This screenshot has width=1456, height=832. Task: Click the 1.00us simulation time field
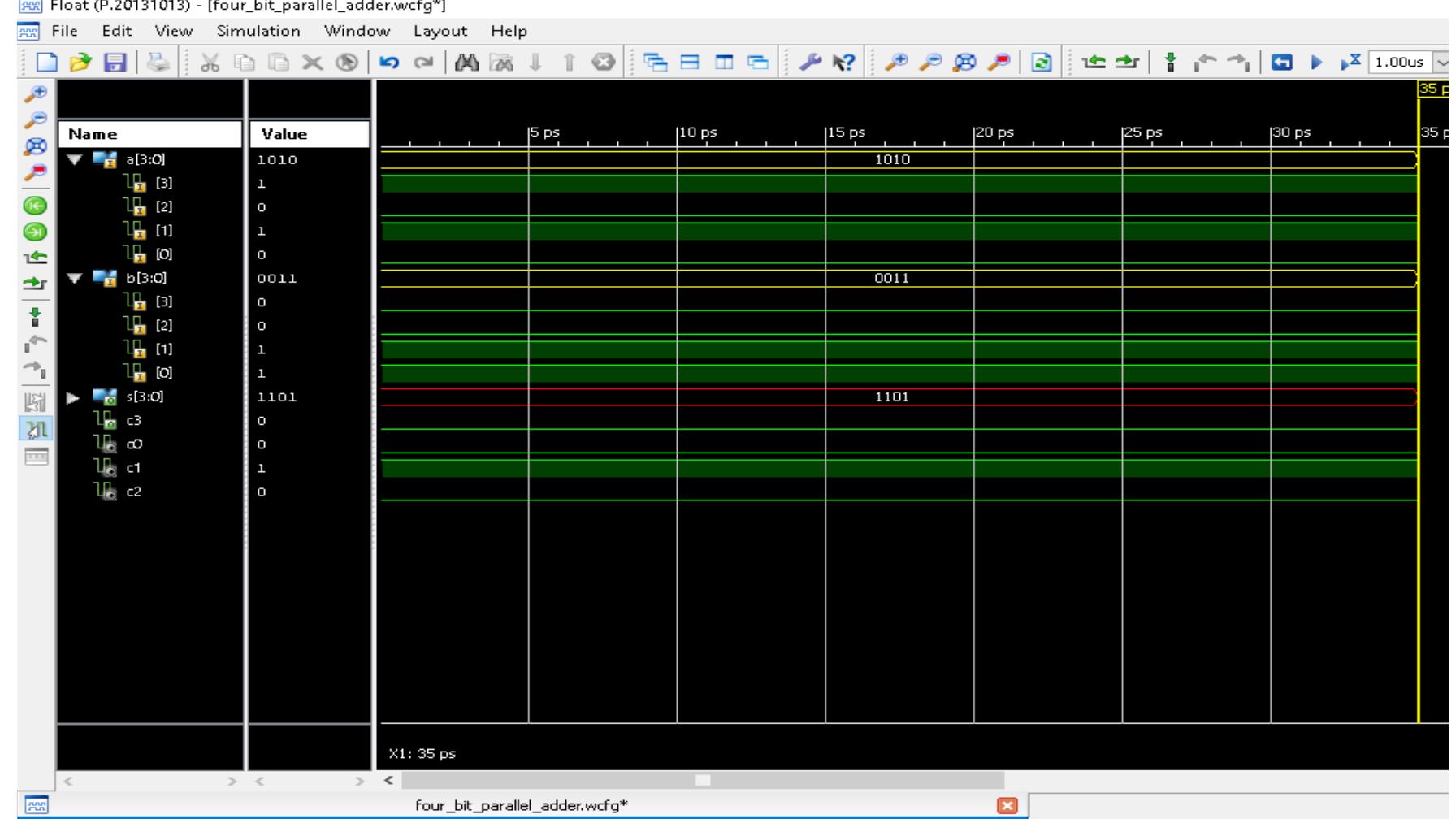(1402, 63)
